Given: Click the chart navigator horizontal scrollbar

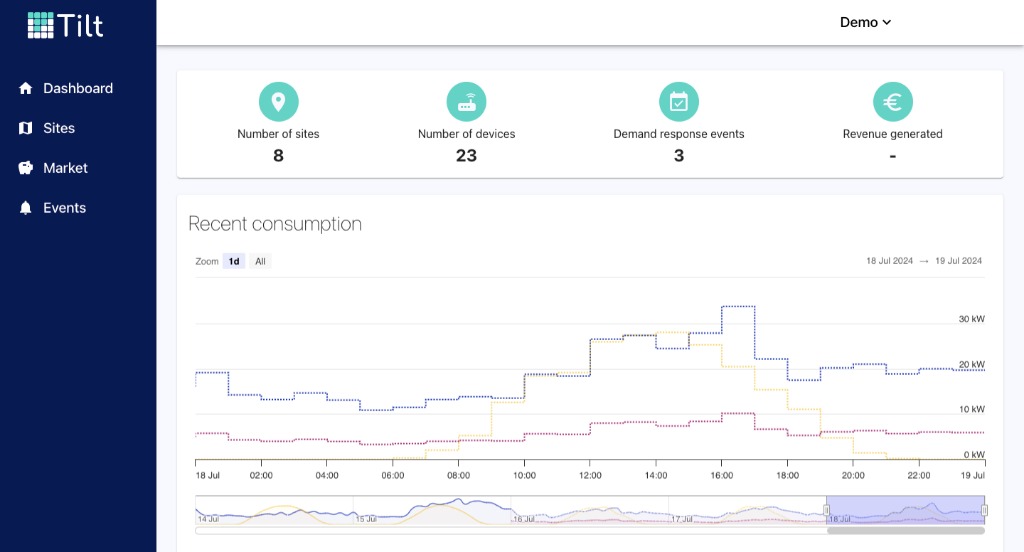Looking at the screenshot, I should pyautogui.click(x=906, y=530).
